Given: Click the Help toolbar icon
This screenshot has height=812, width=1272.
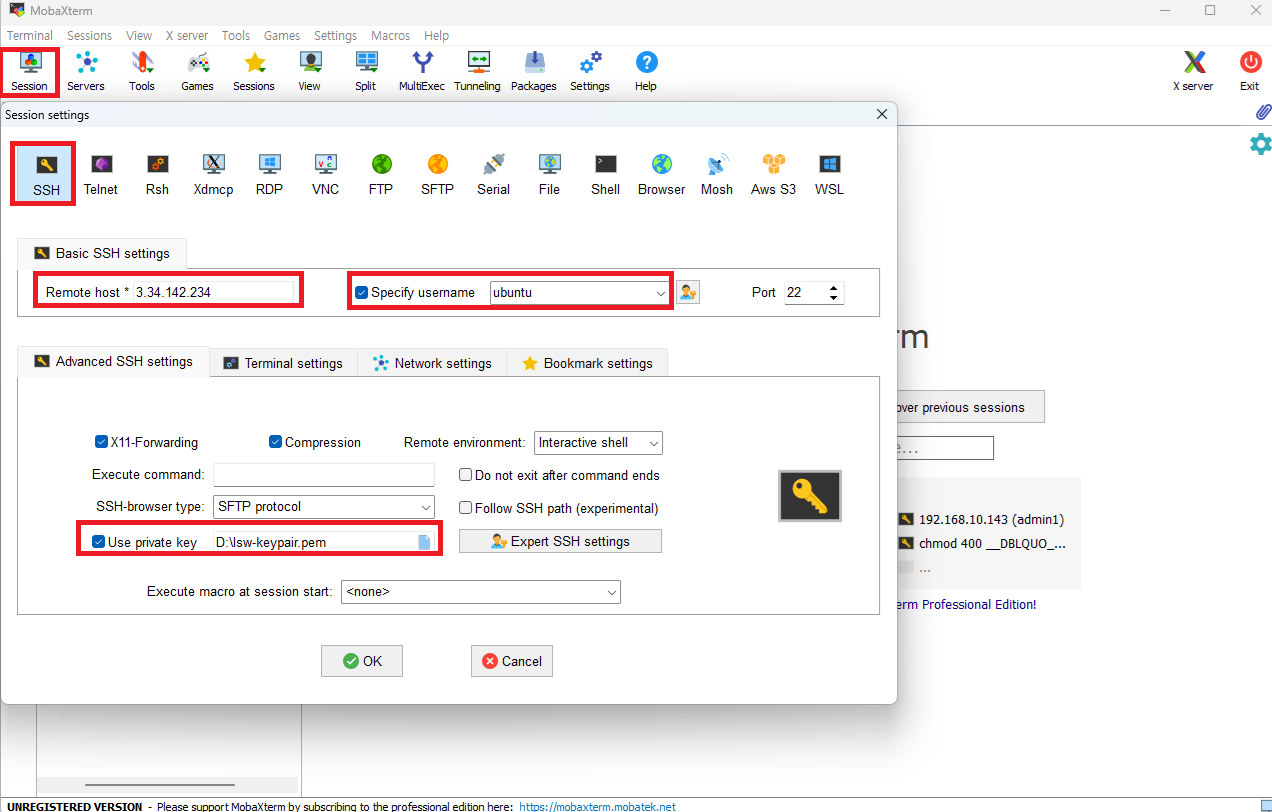Looking at the screenshot, I should (646, 71).
